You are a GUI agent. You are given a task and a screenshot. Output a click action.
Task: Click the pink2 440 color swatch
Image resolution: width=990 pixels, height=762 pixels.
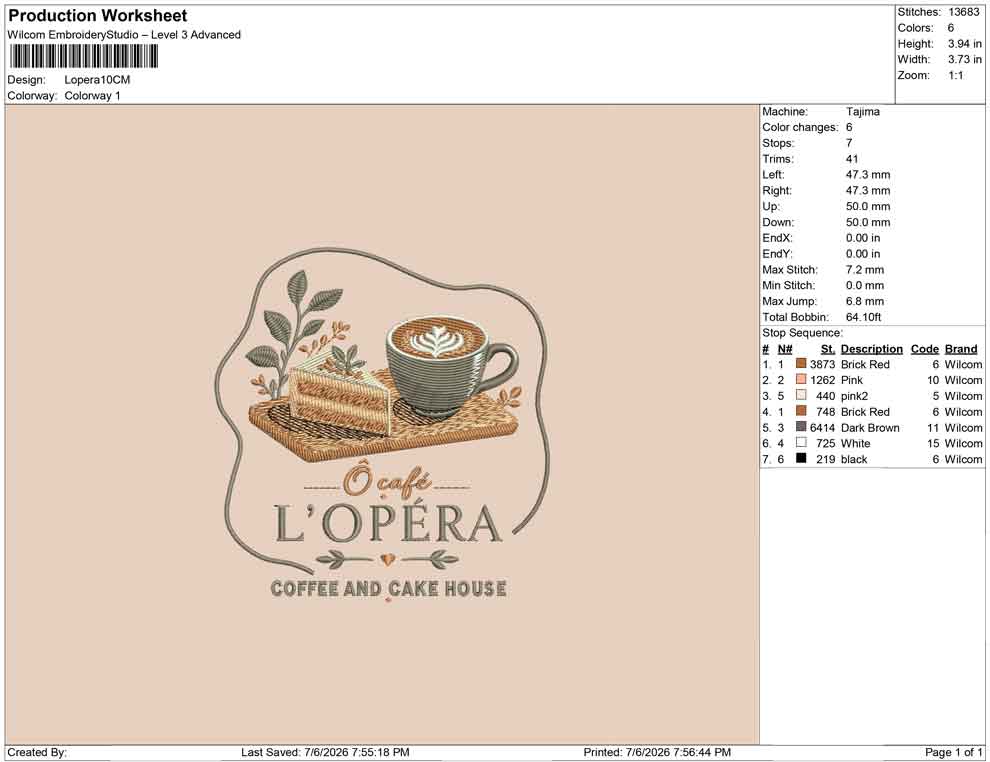tap(801, 395)
